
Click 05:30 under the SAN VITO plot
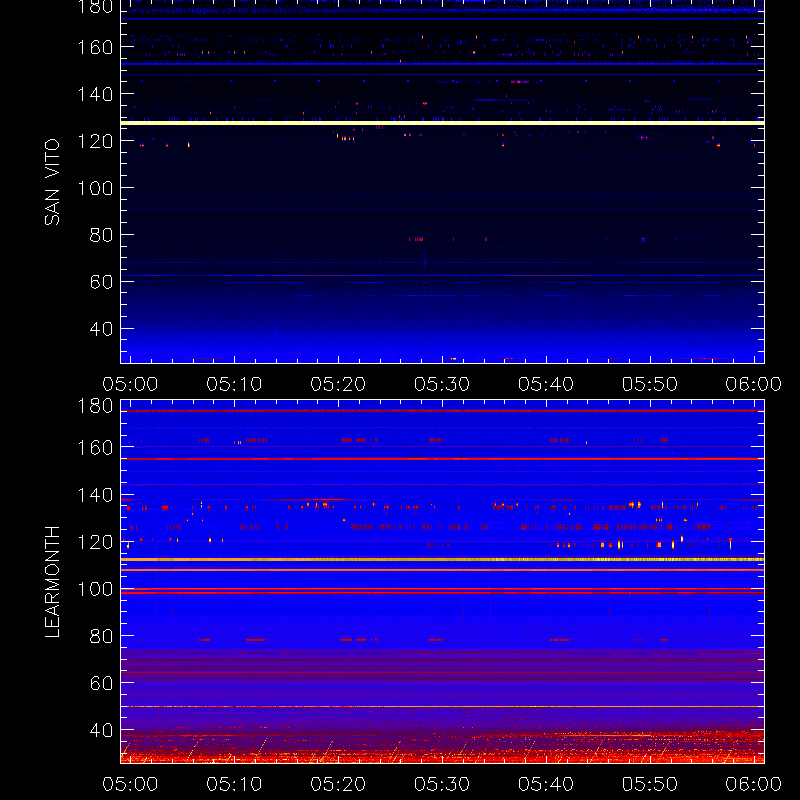442,384
